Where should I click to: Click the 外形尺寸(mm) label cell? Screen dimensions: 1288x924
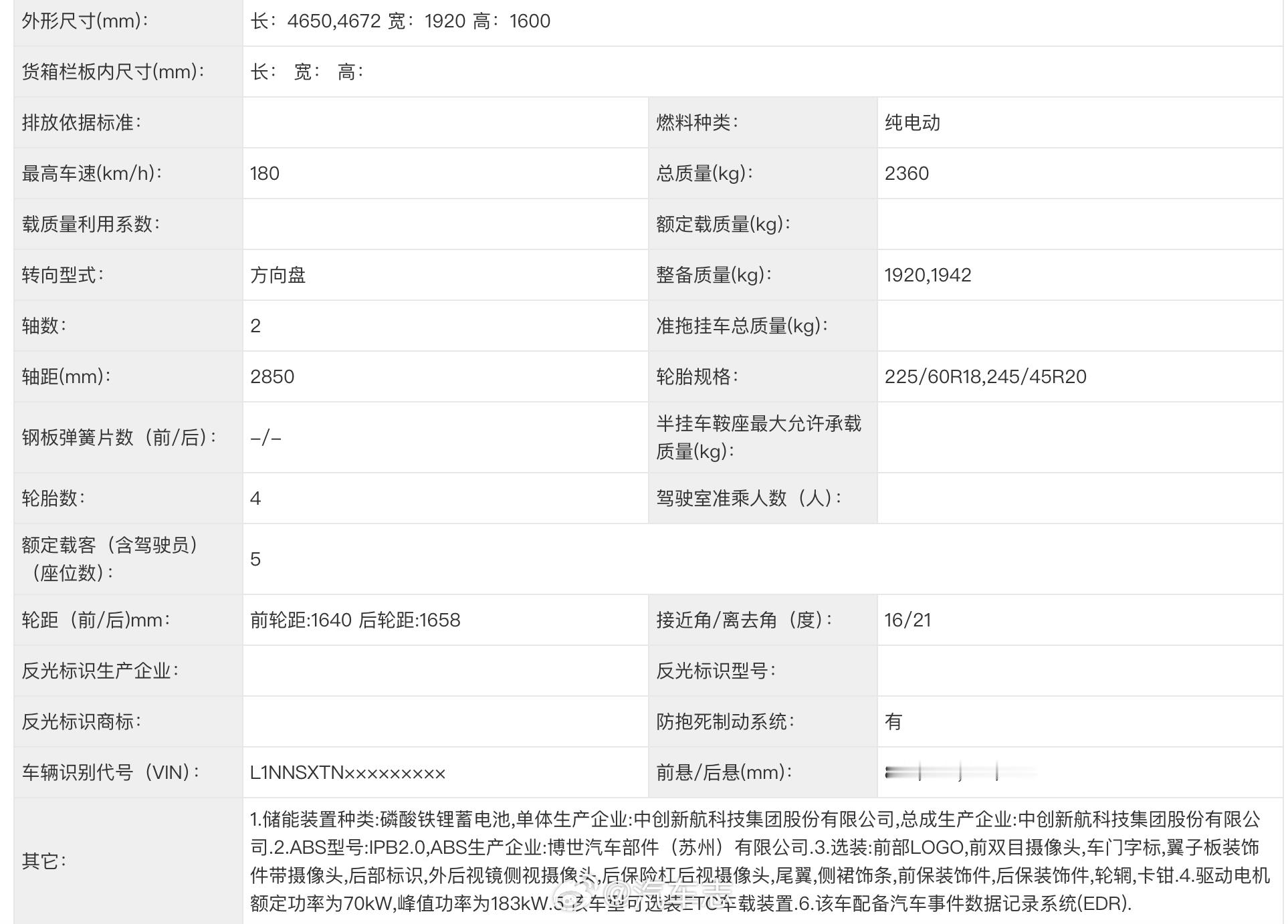pos(85,21)
